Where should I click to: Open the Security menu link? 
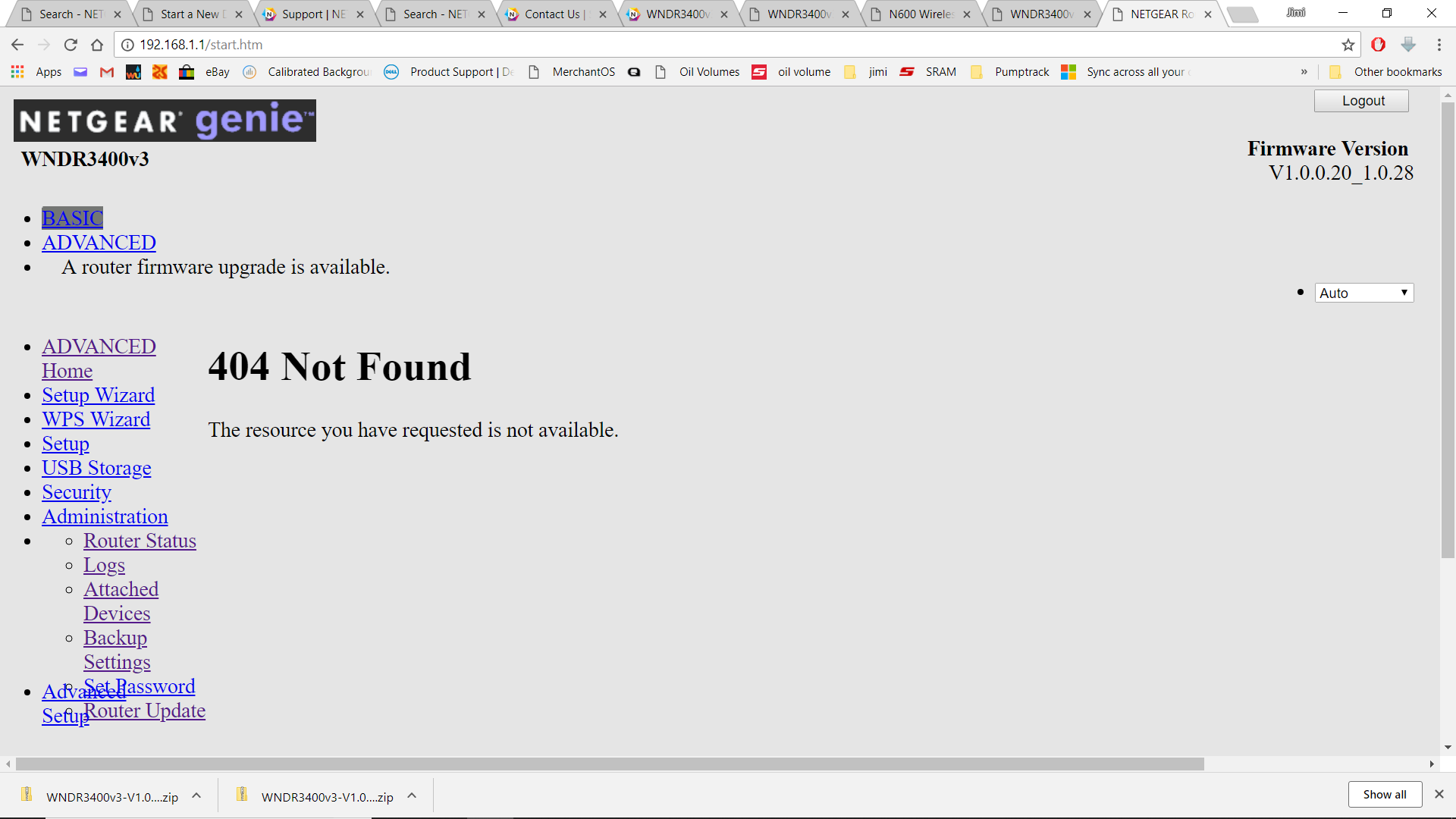77,492
